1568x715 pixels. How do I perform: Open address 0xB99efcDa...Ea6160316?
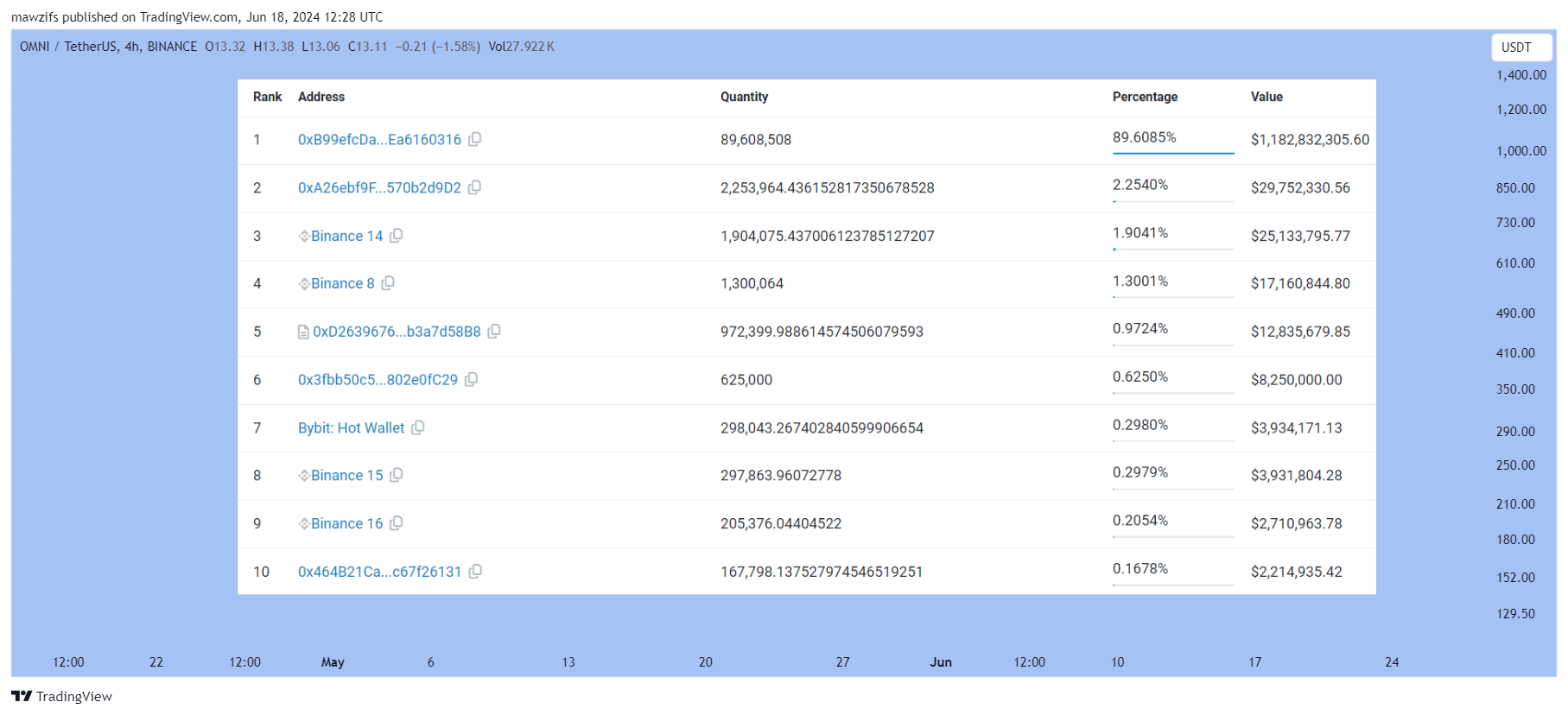pyautogui.click(x=379, y=140)
